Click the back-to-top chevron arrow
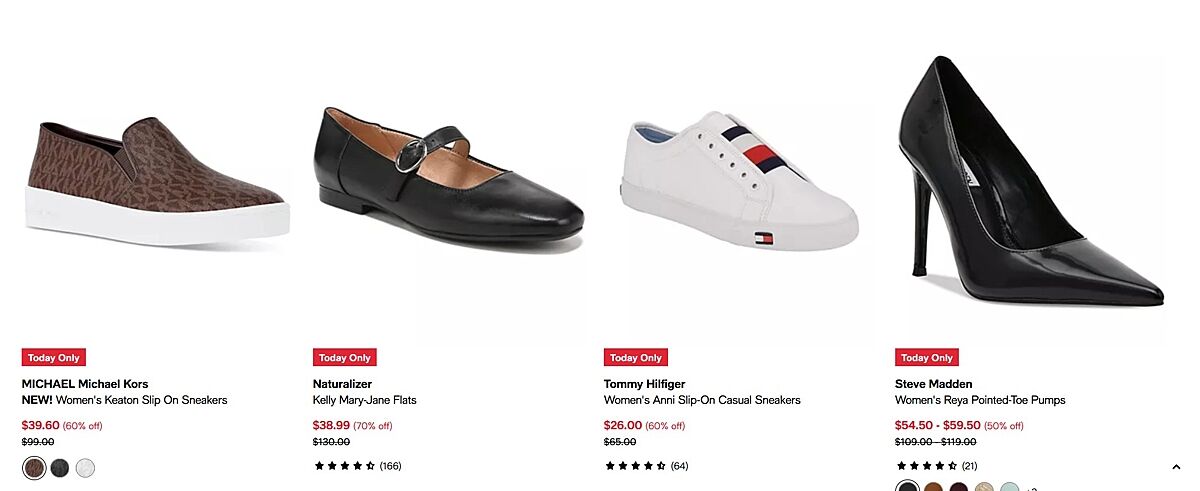Viewport: 1200px width, 491px height. coord(1176,467)
